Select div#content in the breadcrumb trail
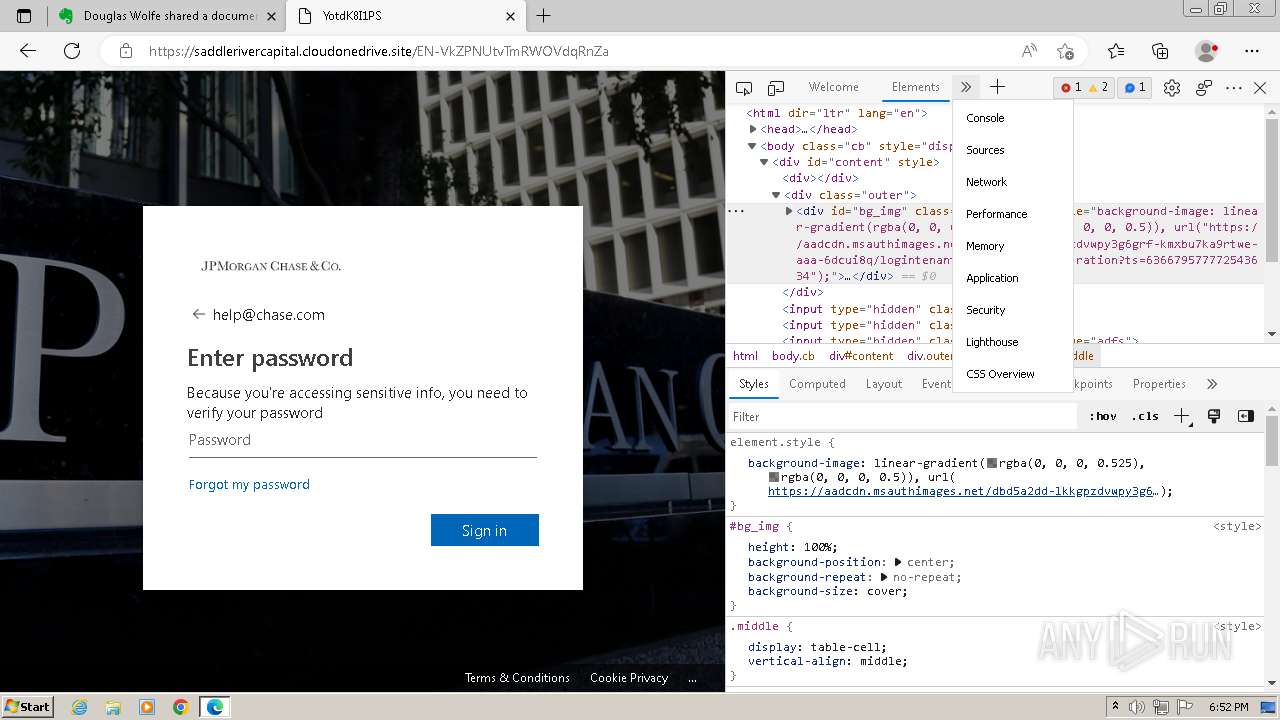The width and height of the screenshot is (1280, 720). [x=861, y=356]
